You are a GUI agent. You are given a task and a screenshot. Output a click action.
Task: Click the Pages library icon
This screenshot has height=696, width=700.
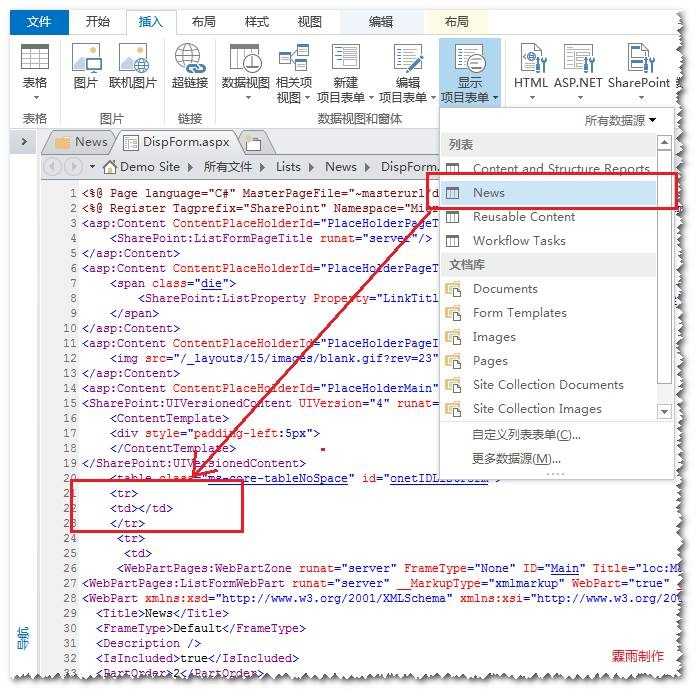[453, 361]
